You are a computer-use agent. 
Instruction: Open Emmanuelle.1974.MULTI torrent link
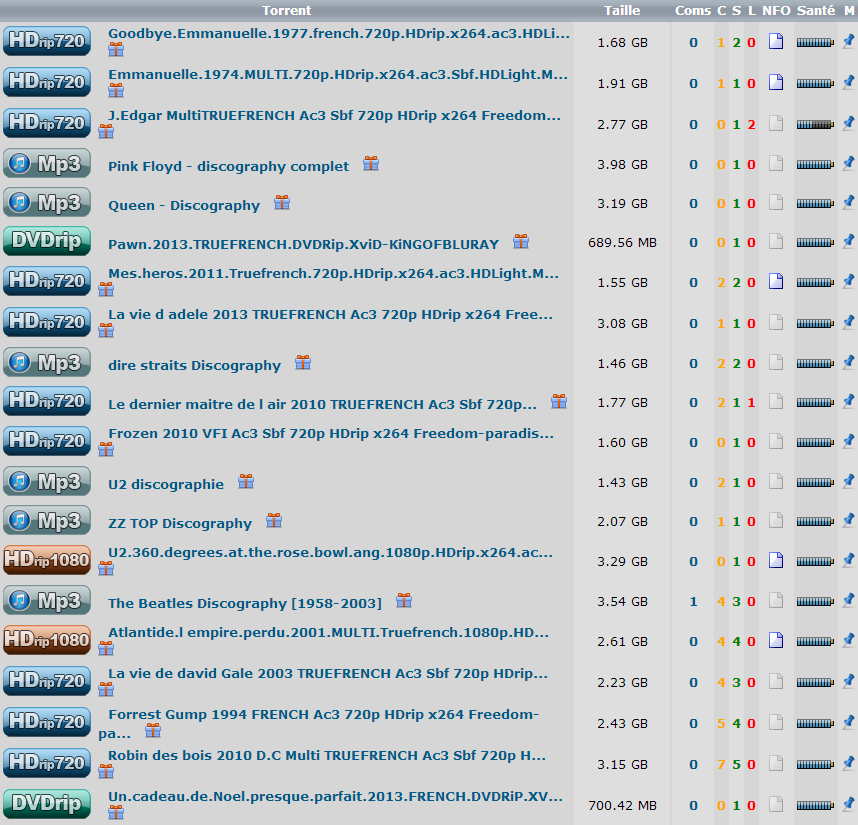338,74
